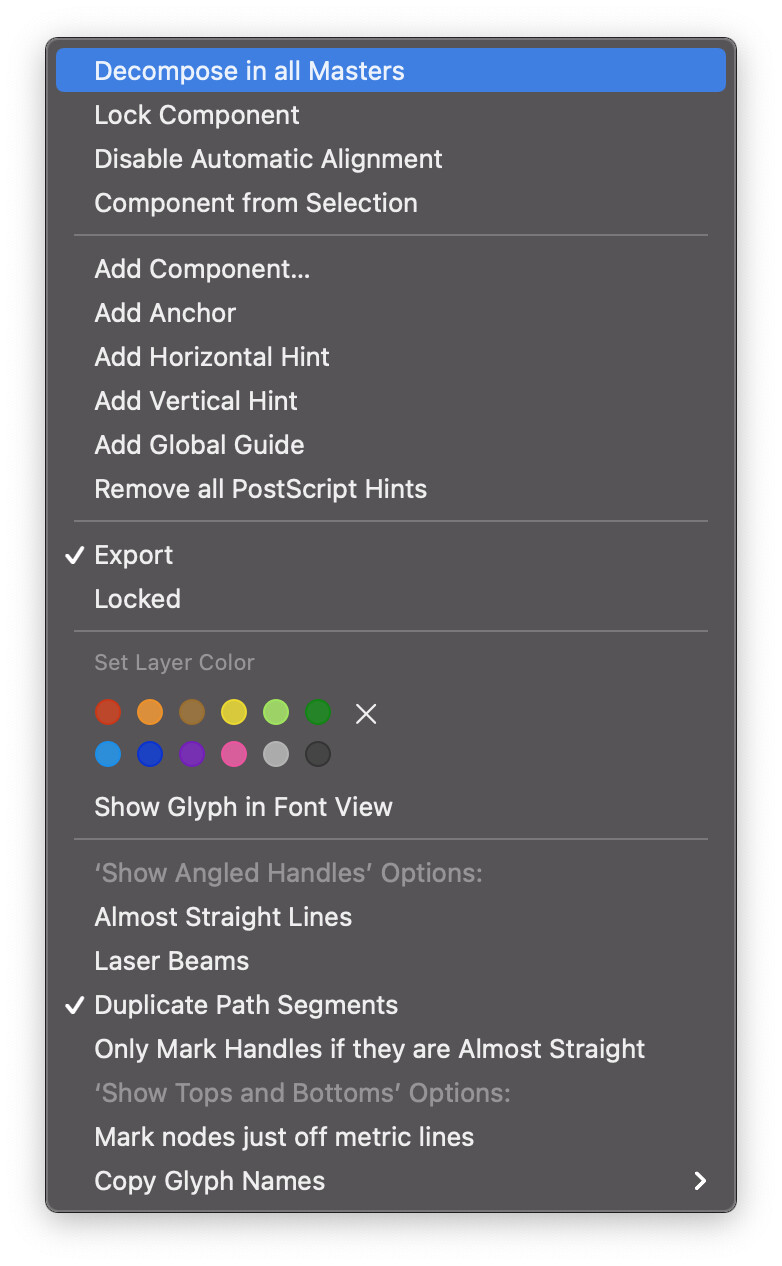Enable Almost Straight Lines option
Image resolution: width=782 pixels, height=1266 pixels.
click(x=223, y=917)
